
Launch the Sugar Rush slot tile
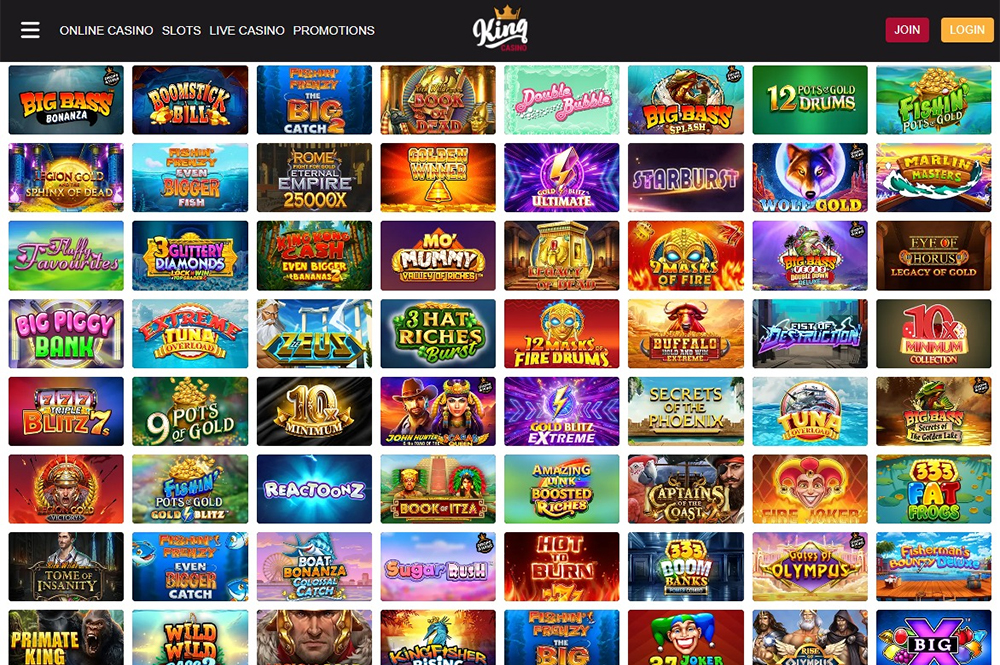tap(438, 567)
